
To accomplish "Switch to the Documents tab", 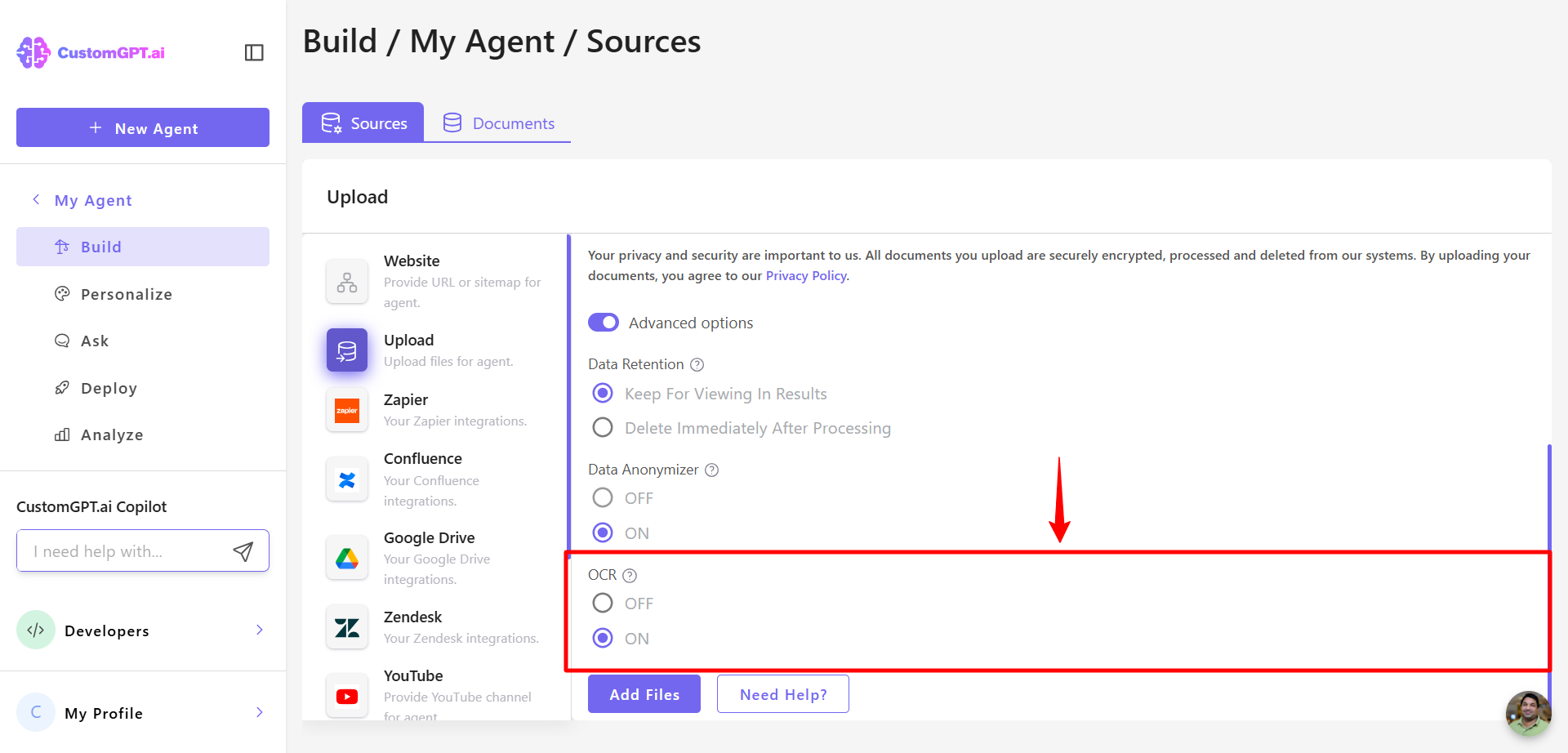I will [x=498, y=123].
